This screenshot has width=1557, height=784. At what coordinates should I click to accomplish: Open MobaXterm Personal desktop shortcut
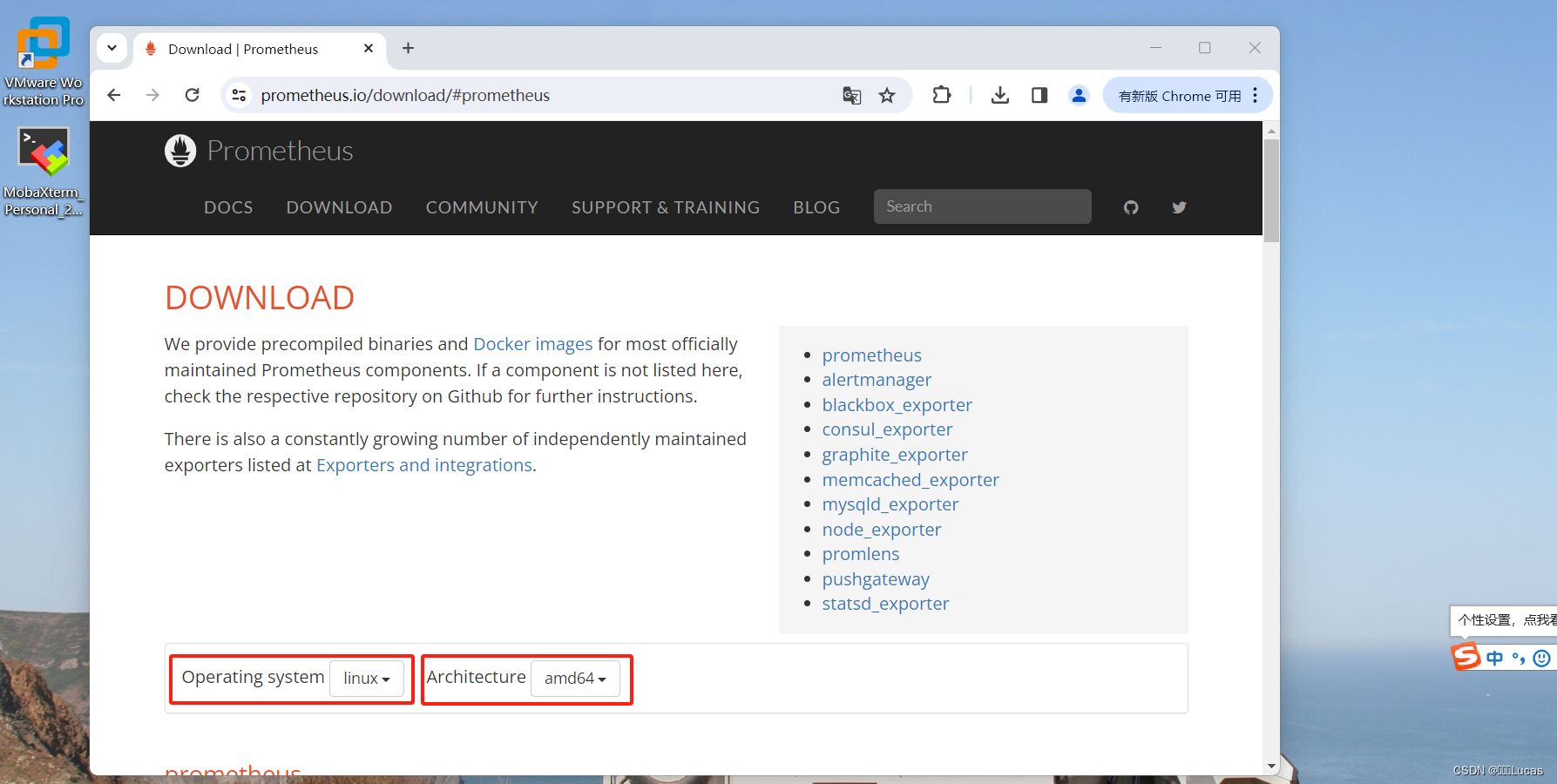(43, 172)
